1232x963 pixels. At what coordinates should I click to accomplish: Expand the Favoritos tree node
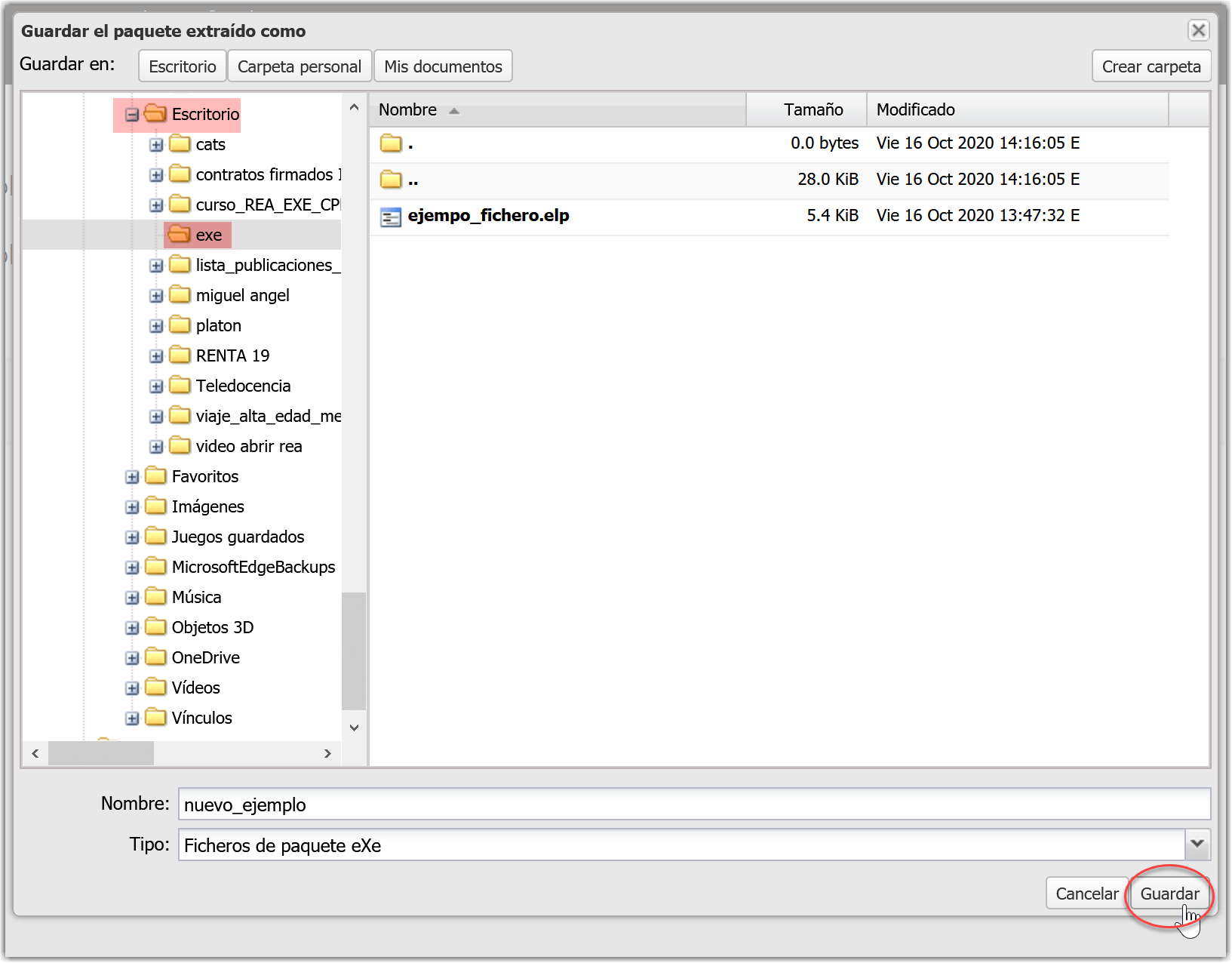coord(132,476)
